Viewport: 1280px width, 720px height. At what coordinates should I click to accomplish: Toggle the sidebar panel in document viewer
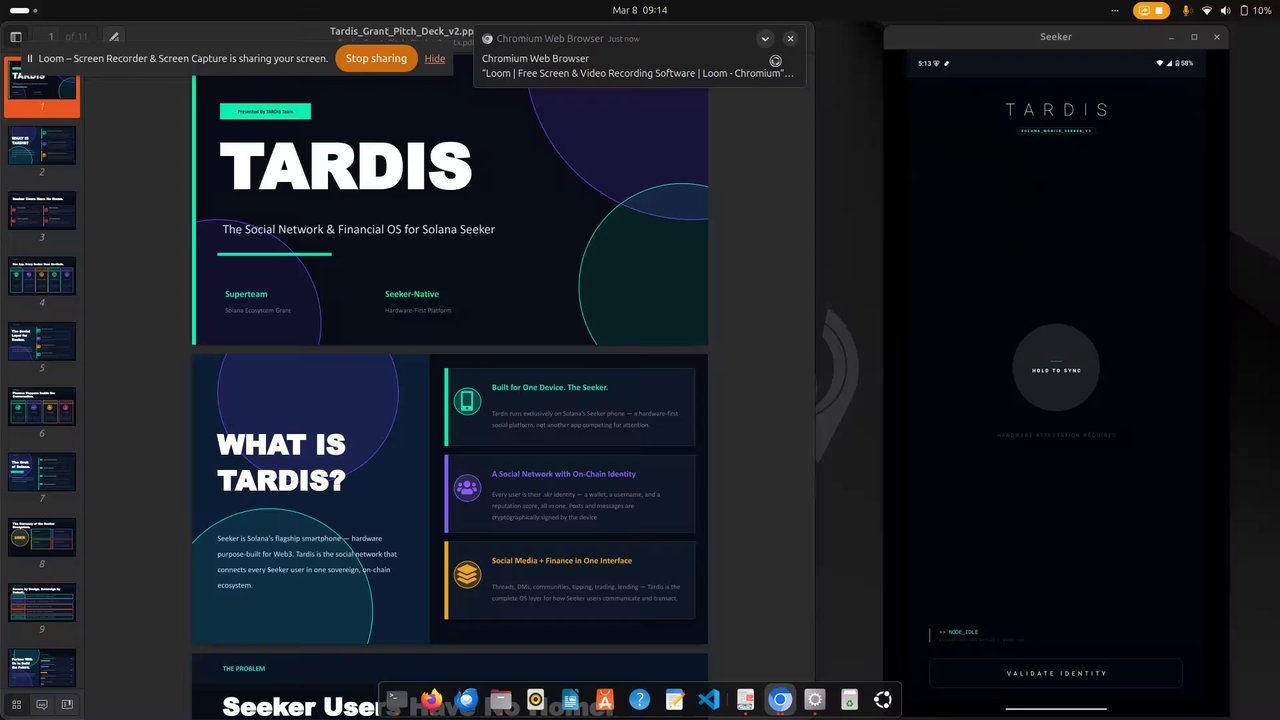coord(16,36)
